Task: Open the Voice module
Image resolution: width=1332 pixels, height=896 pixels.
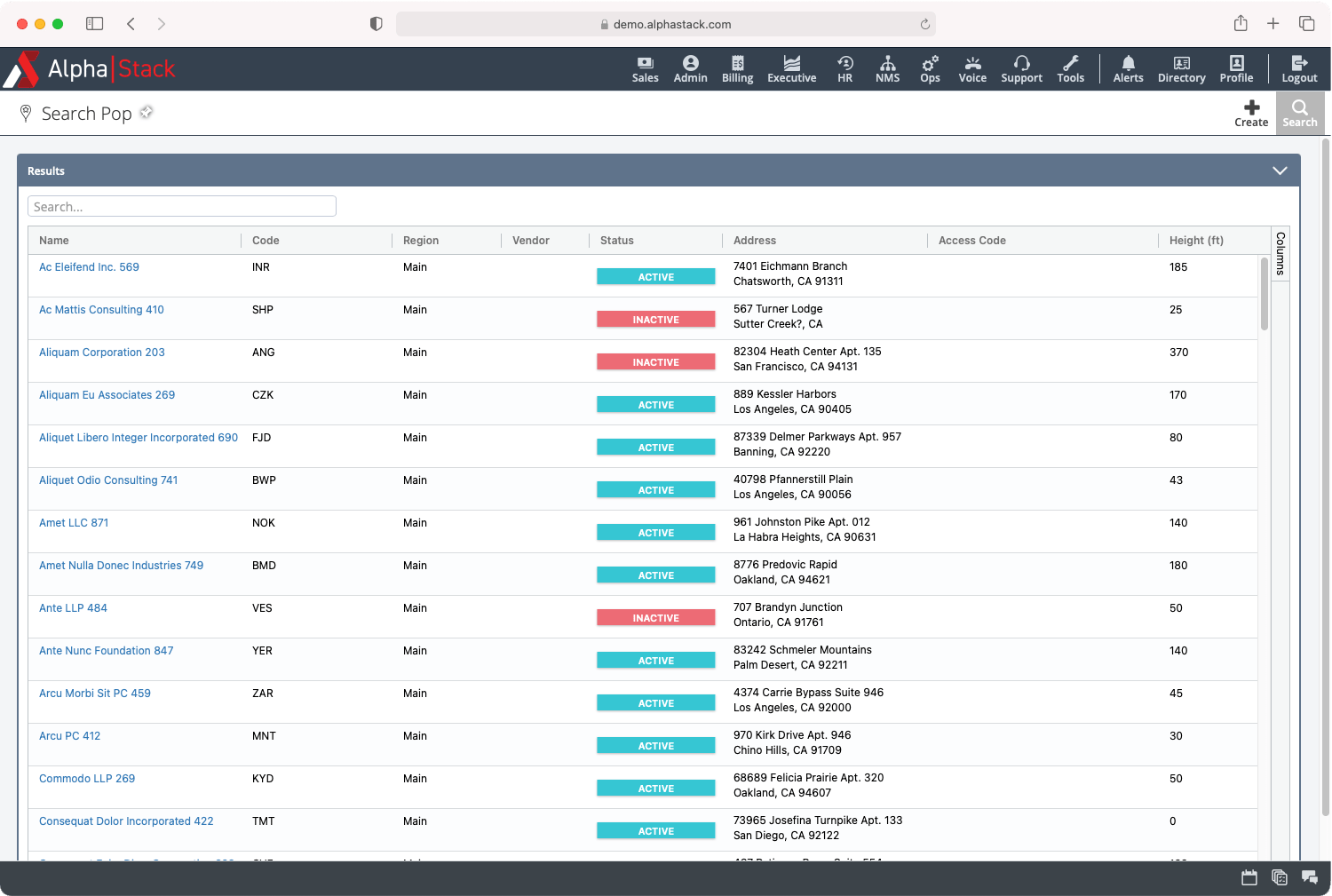Action: [x=972, y=69]
